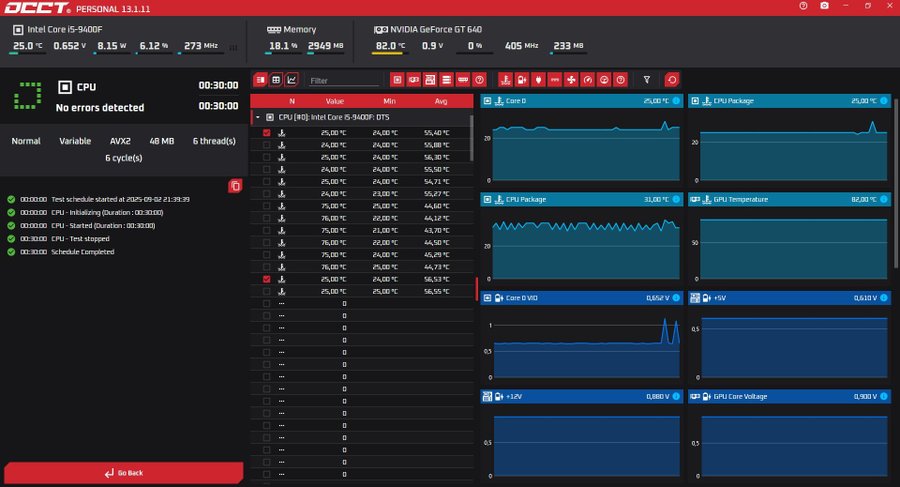This screenshot has height=487, width=900.
Task: Toggle the motherboard sensor filter icon
Action: coord(430,80)
